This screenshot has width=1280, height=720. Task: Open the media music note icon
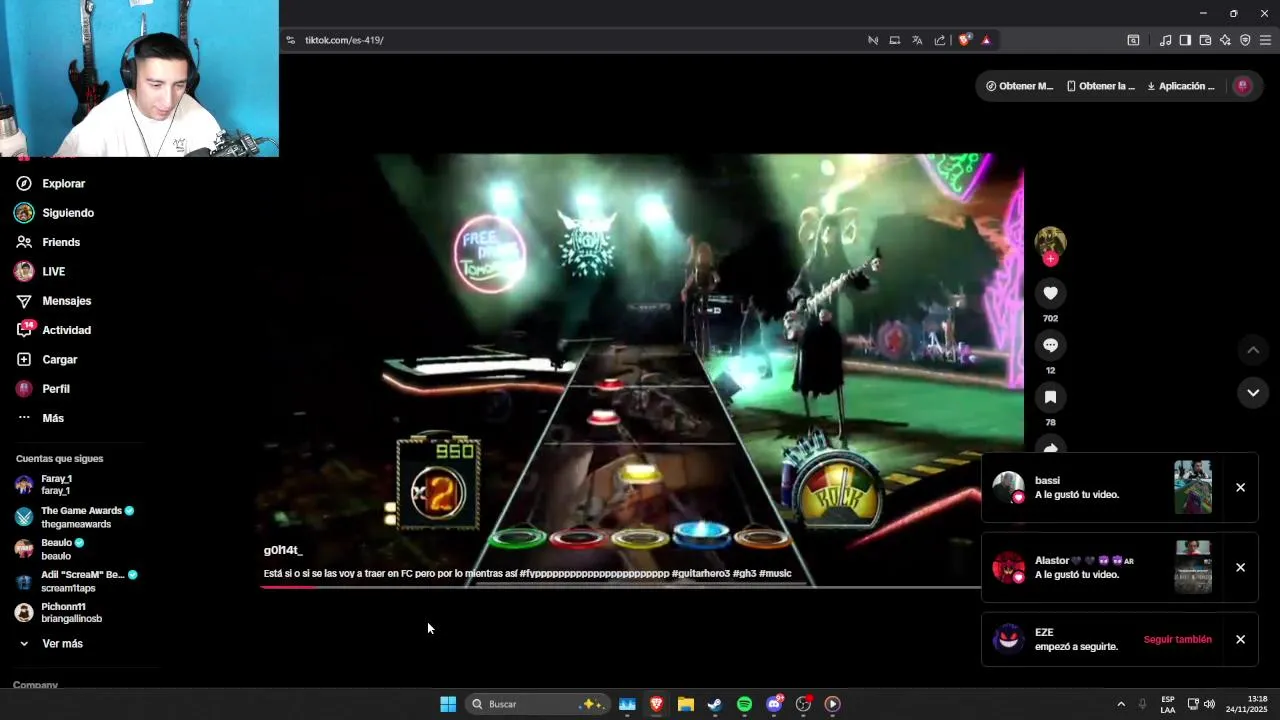pos(1165,40)
